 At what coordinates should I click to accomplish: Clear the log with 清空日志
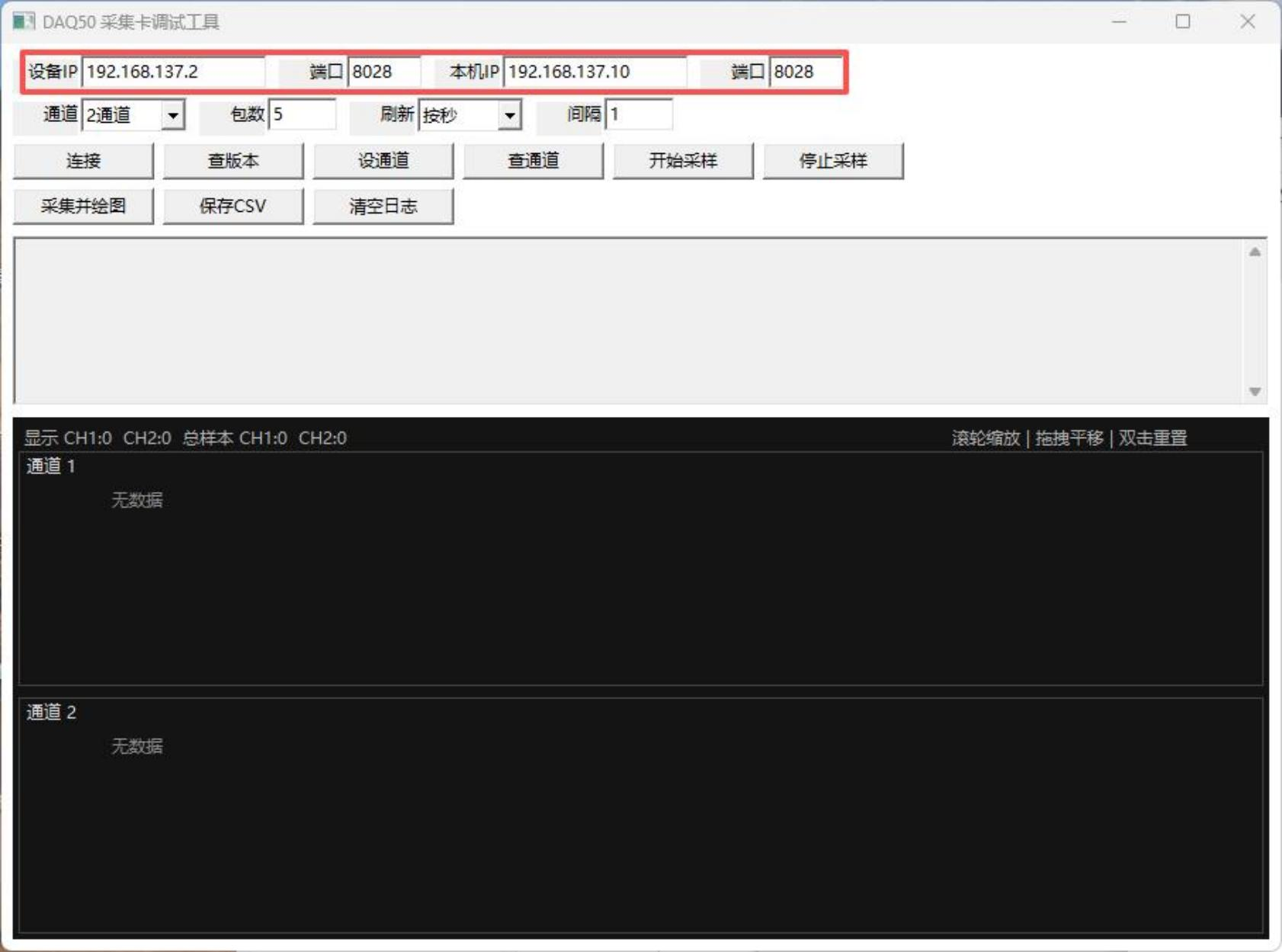pyautogui.click(x=383, y=206)
